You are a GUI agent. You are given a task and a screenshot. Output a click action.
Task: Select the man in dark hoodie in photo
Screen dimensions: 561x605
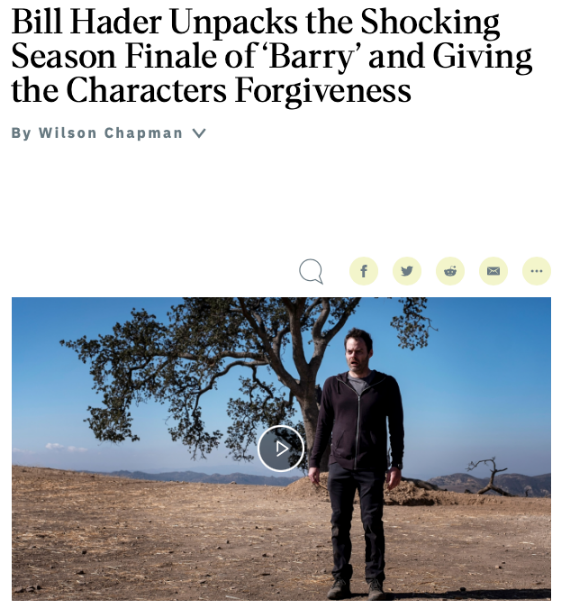click(x=357, y=463)
